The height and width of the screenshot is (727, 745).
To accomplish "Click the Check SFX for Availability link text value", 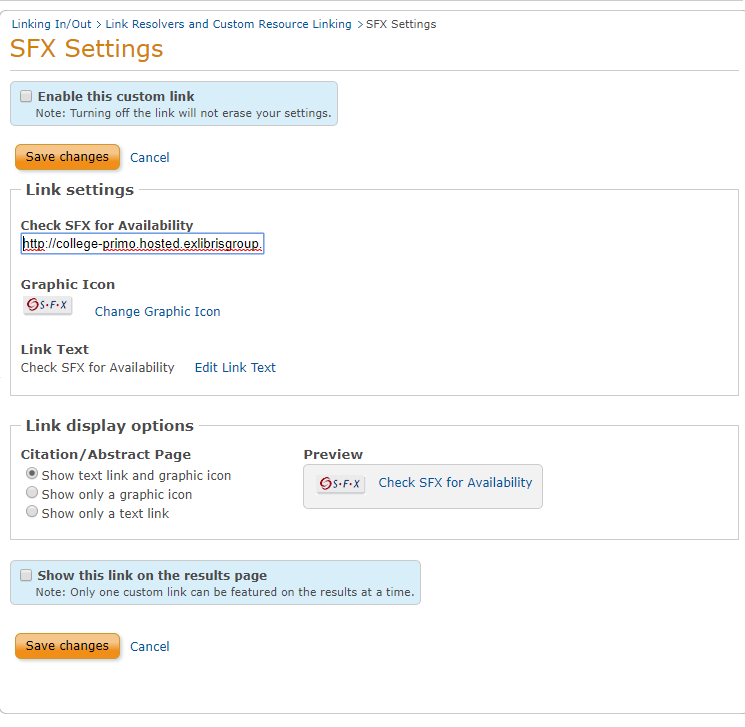I will pos(98,368).
